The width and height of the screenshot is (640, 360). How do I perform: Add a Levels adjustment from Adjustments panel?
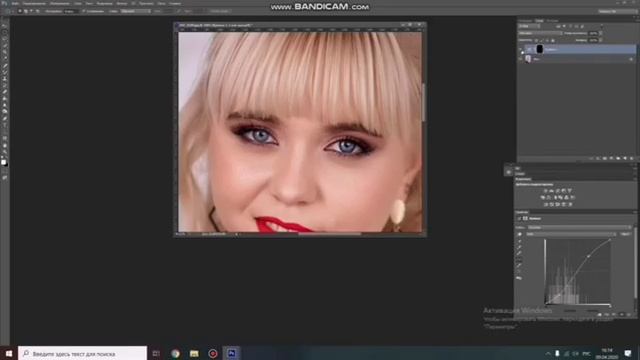point(551,191)
